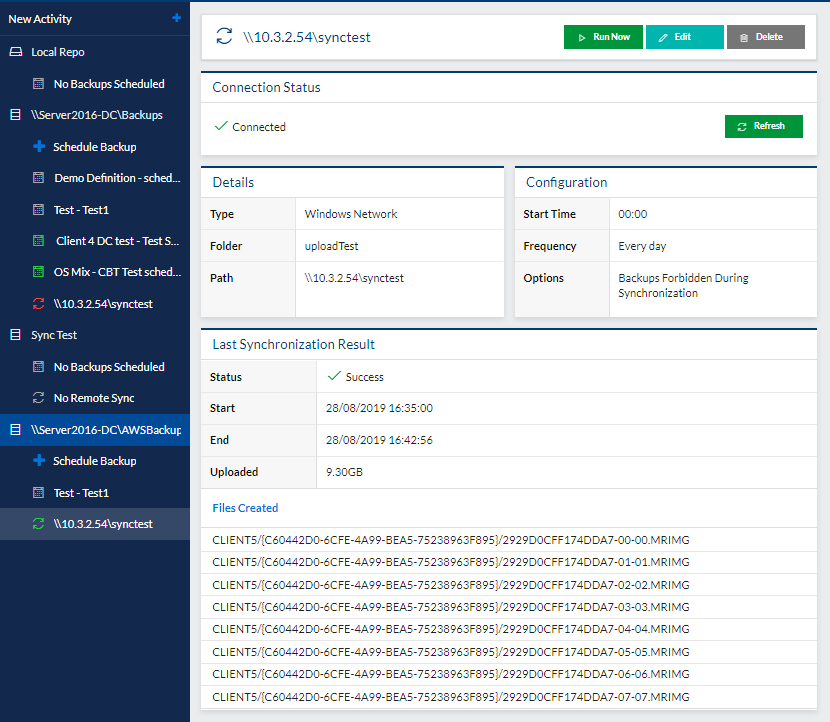The height and width of the screenshot is (722, 830).
Task: Click the file ending 01-01.MRIMG
Action: click(450, 562)
